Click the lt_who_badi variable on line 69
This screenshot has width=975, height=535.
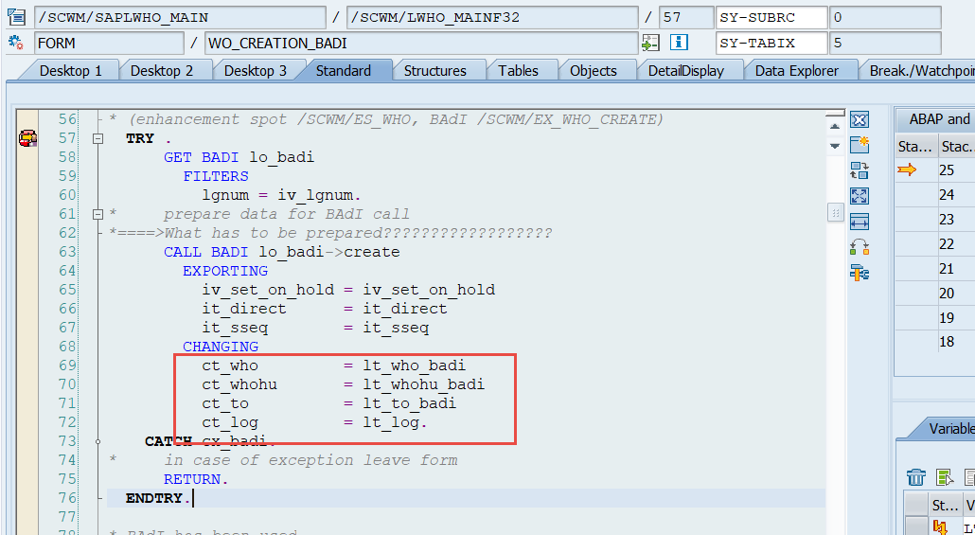coord(414,366)
